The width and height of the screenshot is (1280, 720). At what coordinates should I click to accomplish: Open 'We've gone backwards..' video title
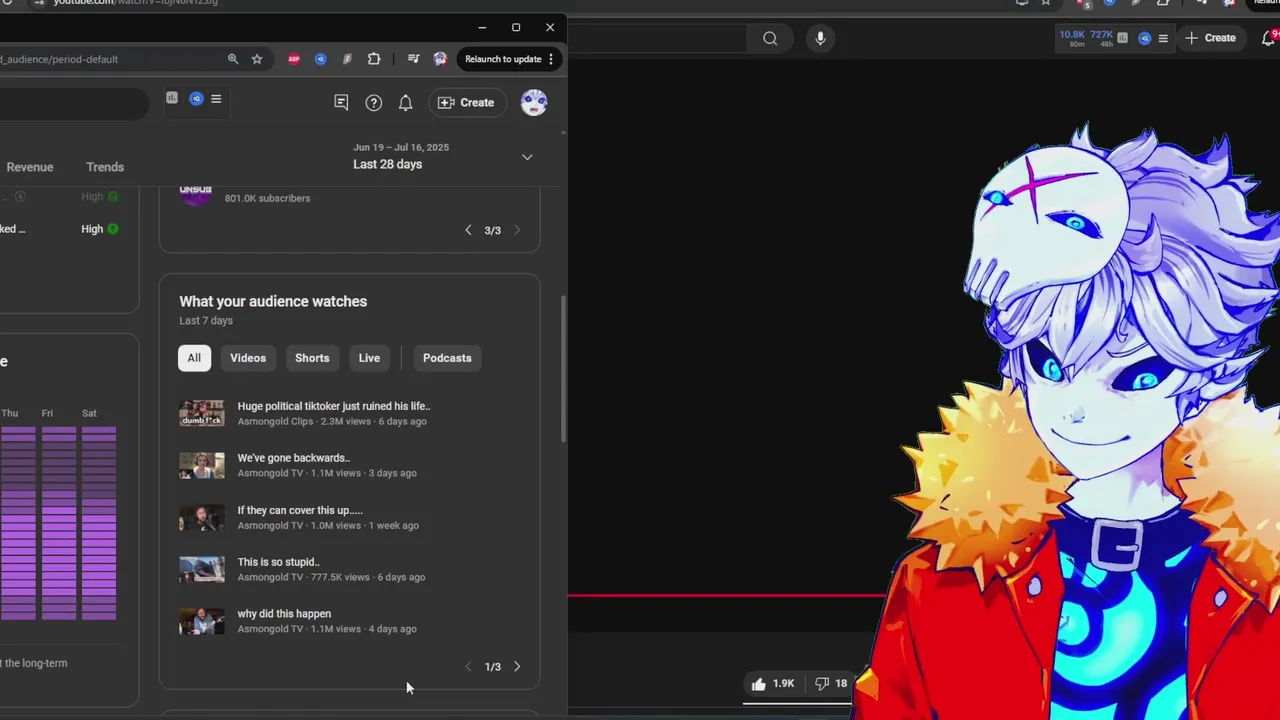[294, 458]
